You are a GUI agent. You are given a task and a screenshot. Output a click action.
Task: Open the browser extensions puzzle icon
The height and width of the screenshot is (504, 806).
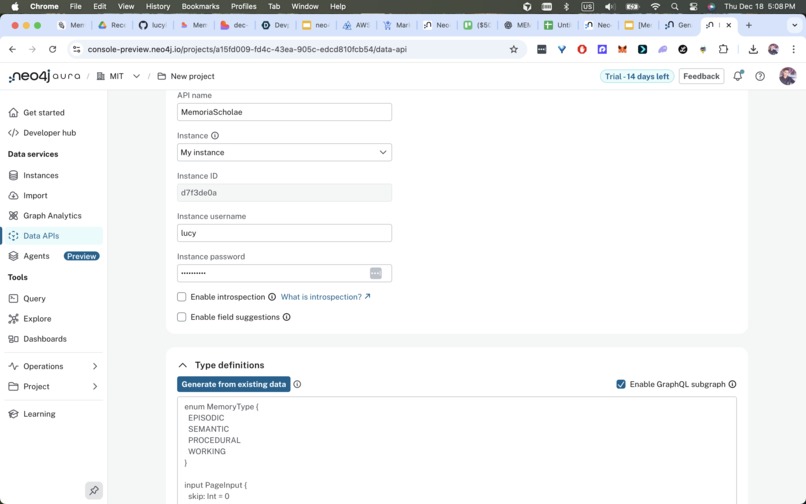pyautogui.click(x=723, y=49)
